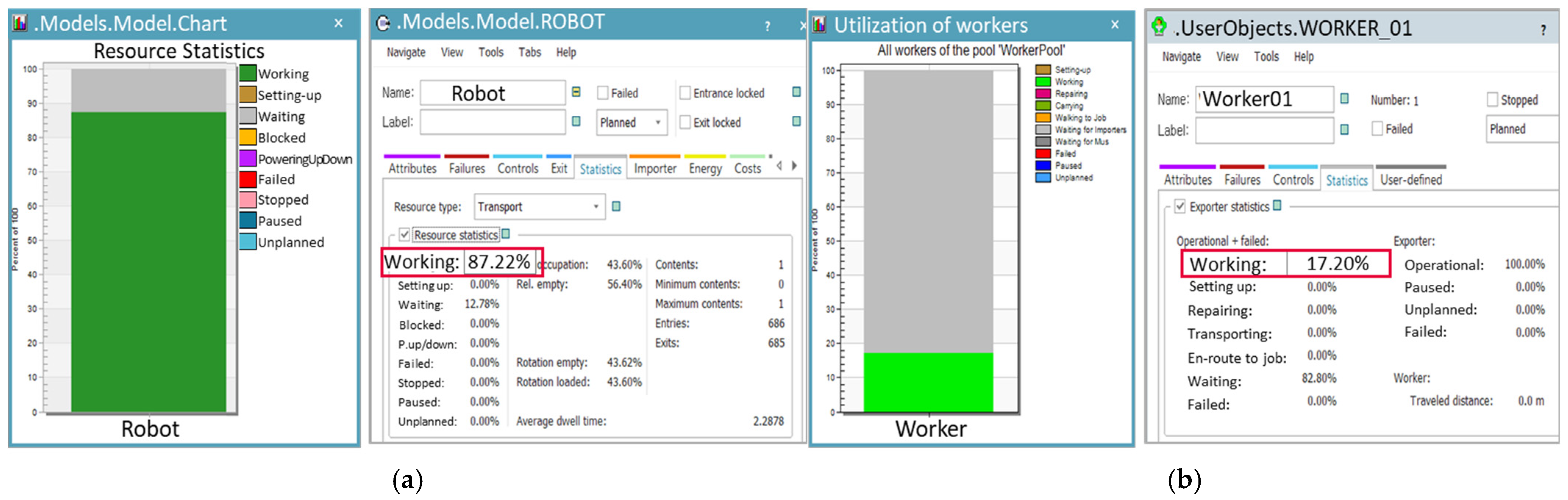The image size is (1568, 500).
Task: Click inheritance toggle next to Worker01 name
Action: click(x=1345, y=98)
